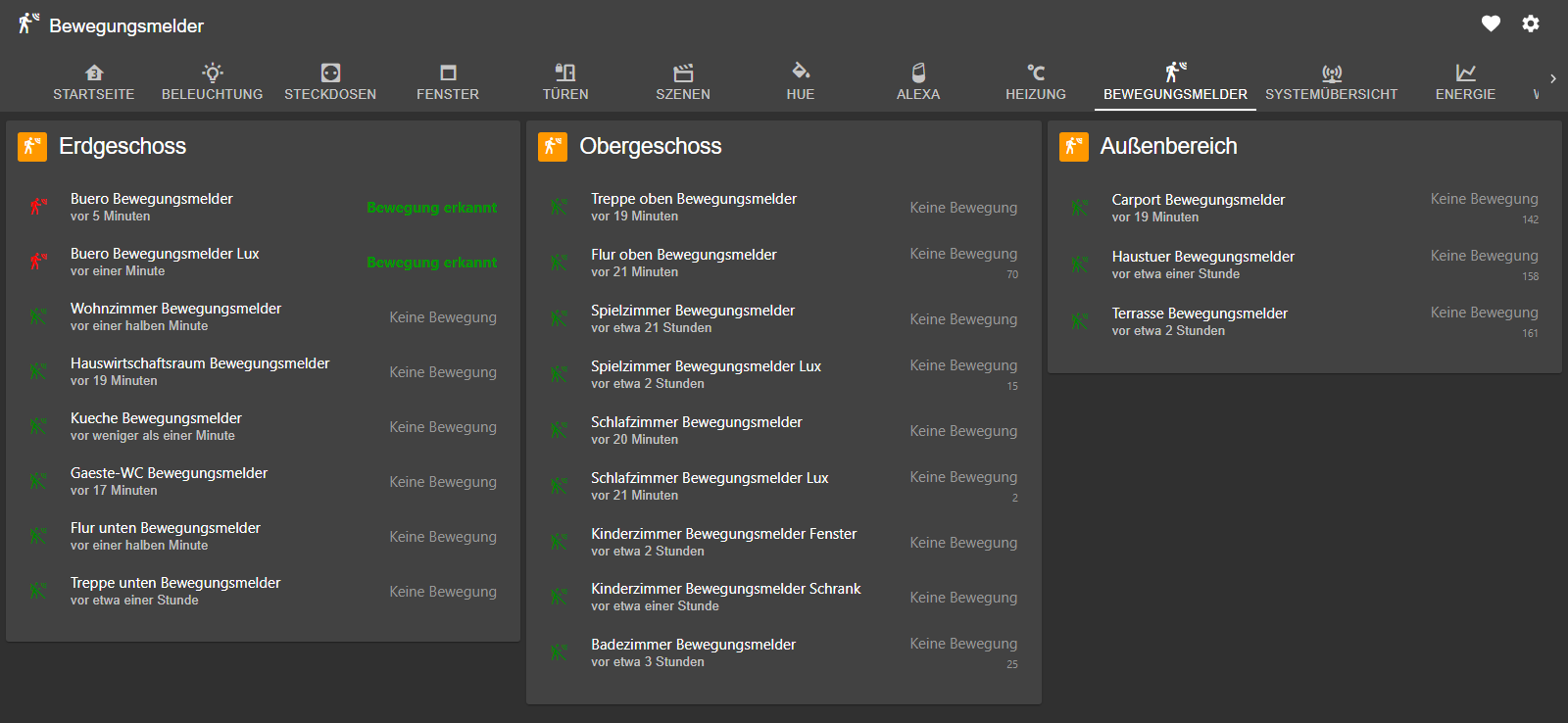Click the orange Obergeschoss card icon

click(553, 147)
